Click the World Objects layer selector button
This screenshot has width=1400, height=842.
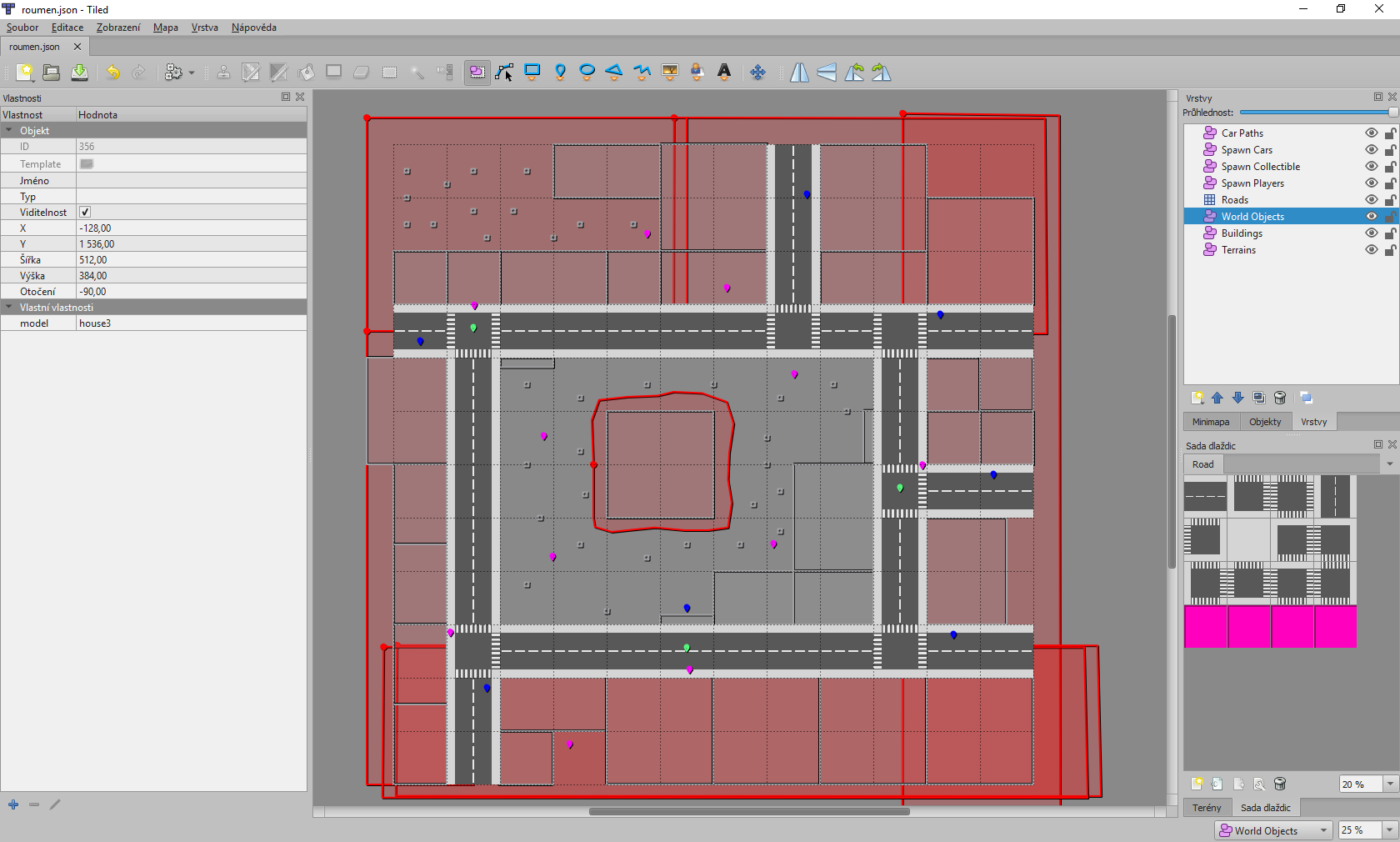click(x=1271, y=830)
